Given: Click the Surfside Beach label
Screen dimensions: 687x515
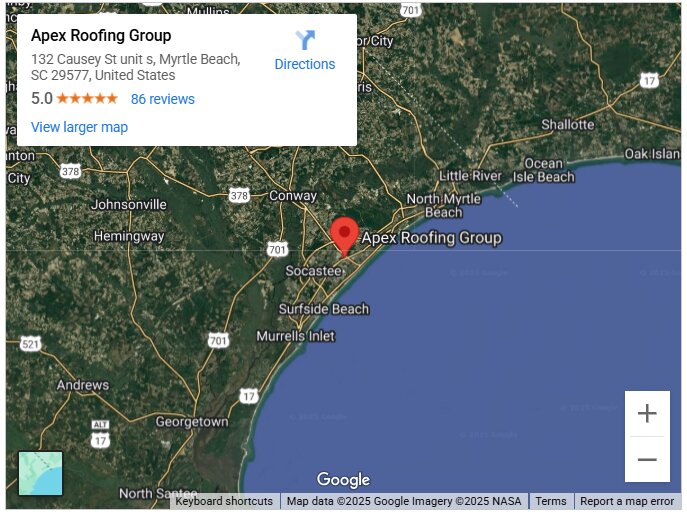Looking at the screenshot, I should 324,309.
